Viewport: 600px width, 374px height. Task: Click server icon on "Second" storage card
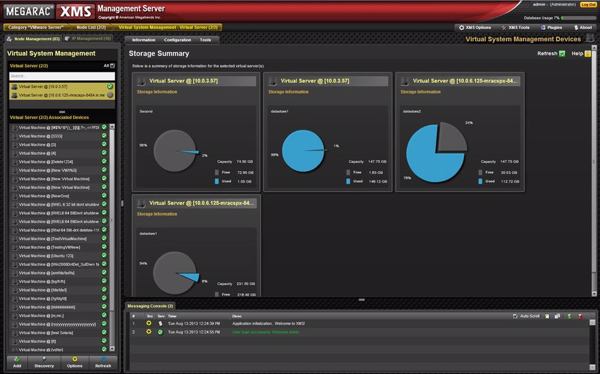click(x=141, y=81)
